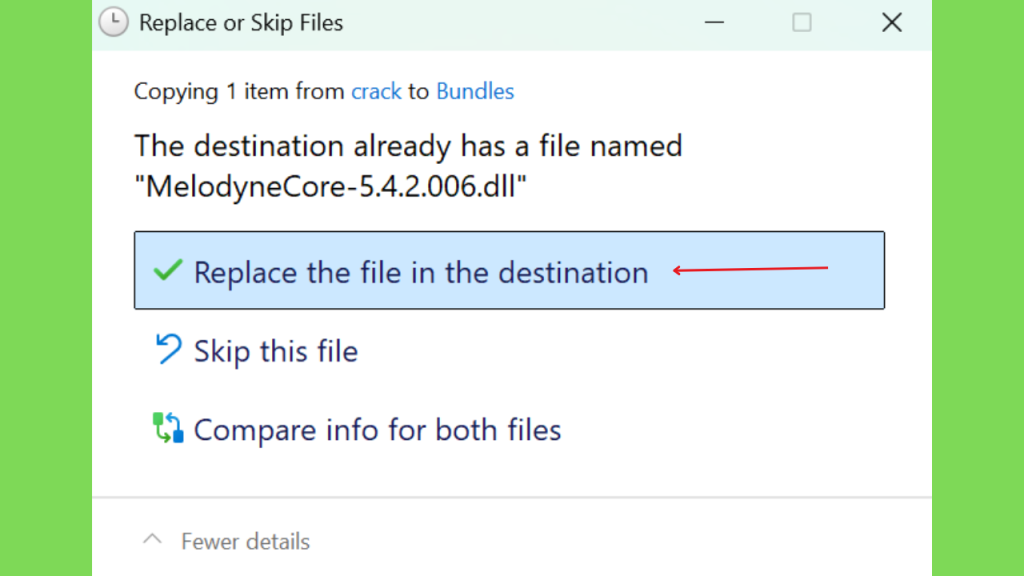Choose the Skip this file text
1024x576 pixels.
click(276, 351)
